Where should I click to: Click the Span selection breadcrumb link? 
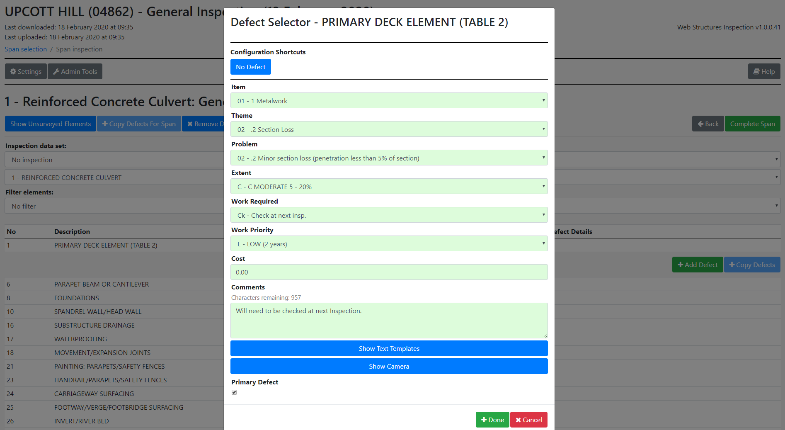(25, 49)
